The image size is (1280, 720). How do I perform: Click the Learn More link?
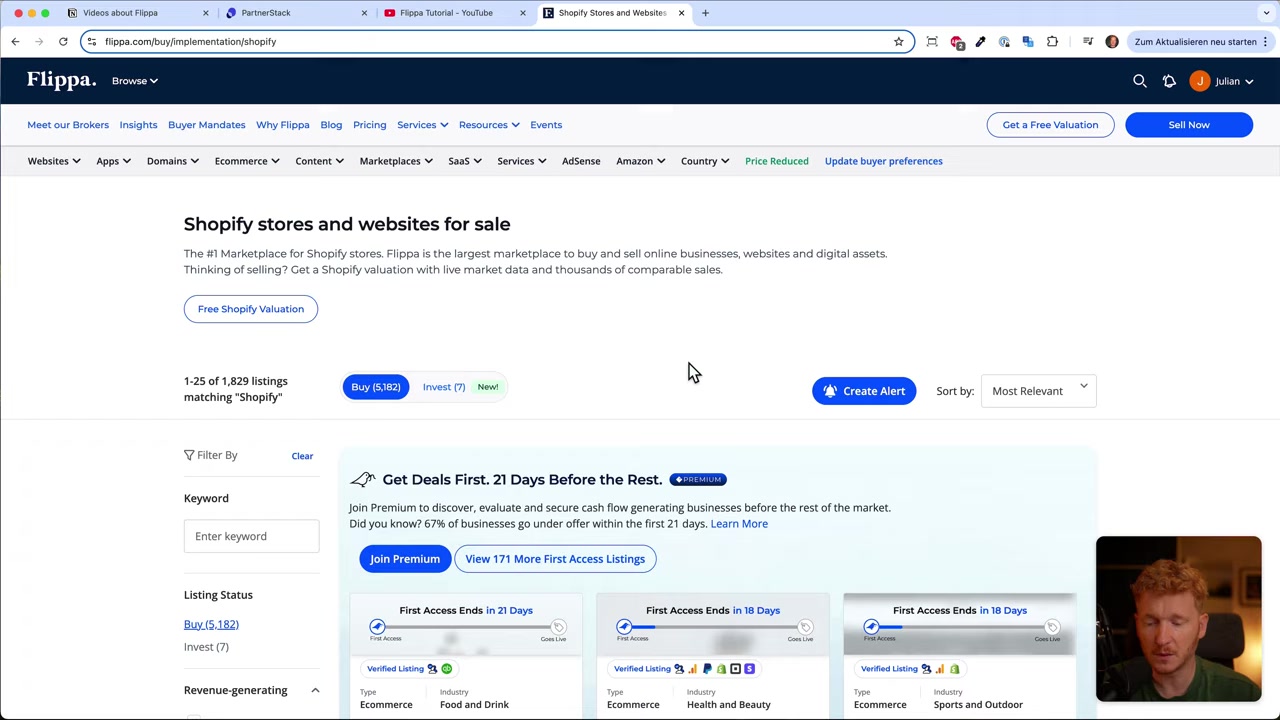click(x=739, y=524)
